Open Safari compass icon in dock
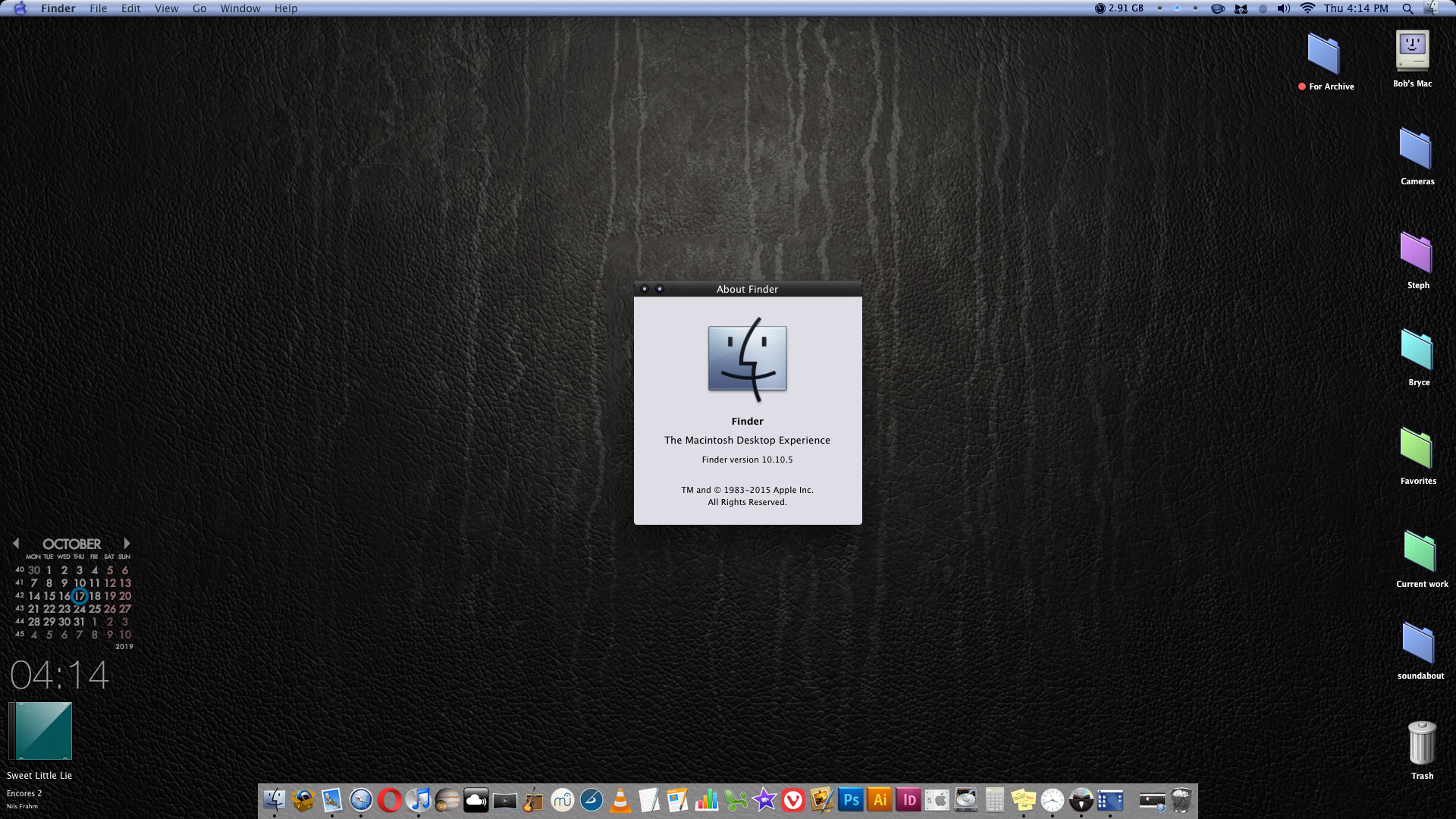The height and width of the screenshot is (819, 1456). (360, 800)
